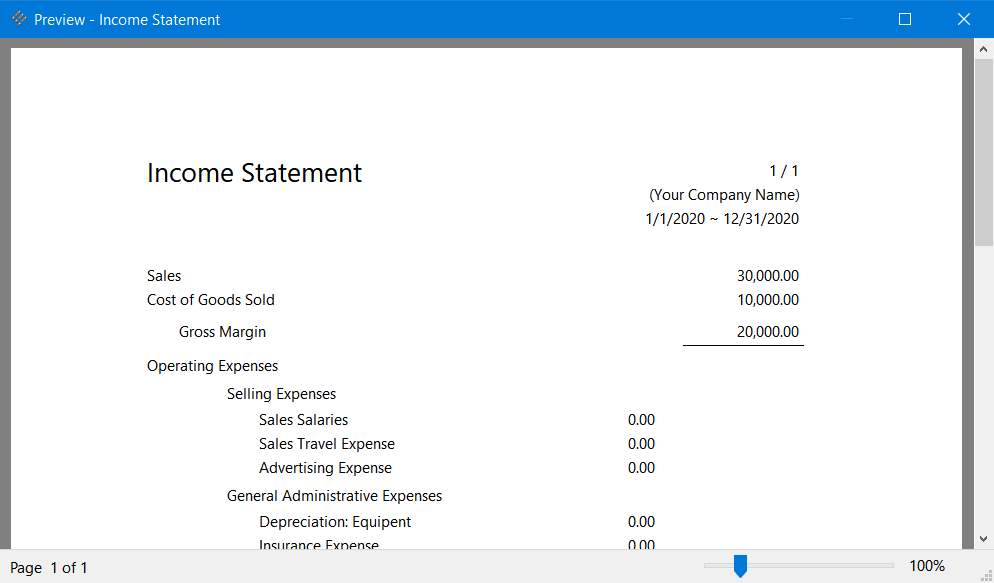This screenshot has width=994, height=583.
Task: Click the (Your Company Name) text
Action: [x=724, y=195]
